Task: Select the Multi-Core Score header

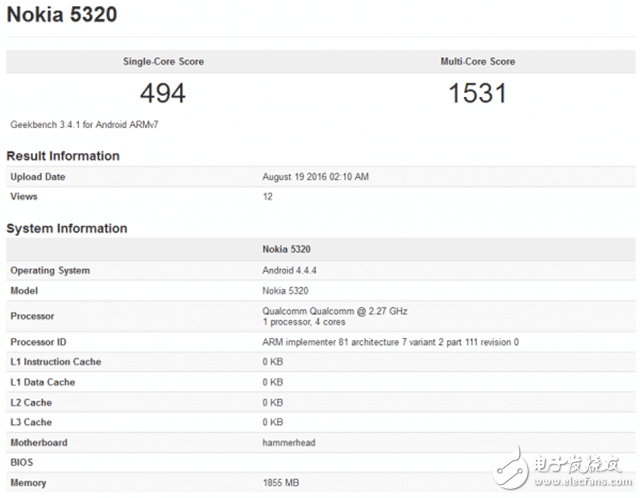Action: 477,62
